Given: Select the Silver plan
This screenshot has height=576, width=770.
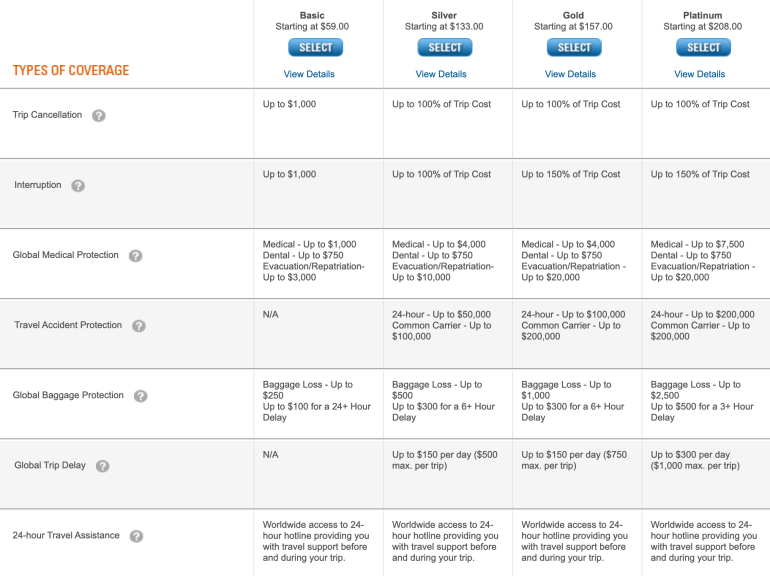Looking at the screenshot, I should pyautogui.click(x=445, y=48).
